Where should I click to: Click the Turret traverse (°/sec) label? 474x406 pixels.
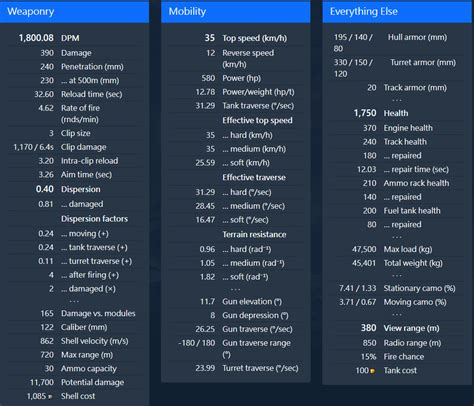tap(260, 368)
